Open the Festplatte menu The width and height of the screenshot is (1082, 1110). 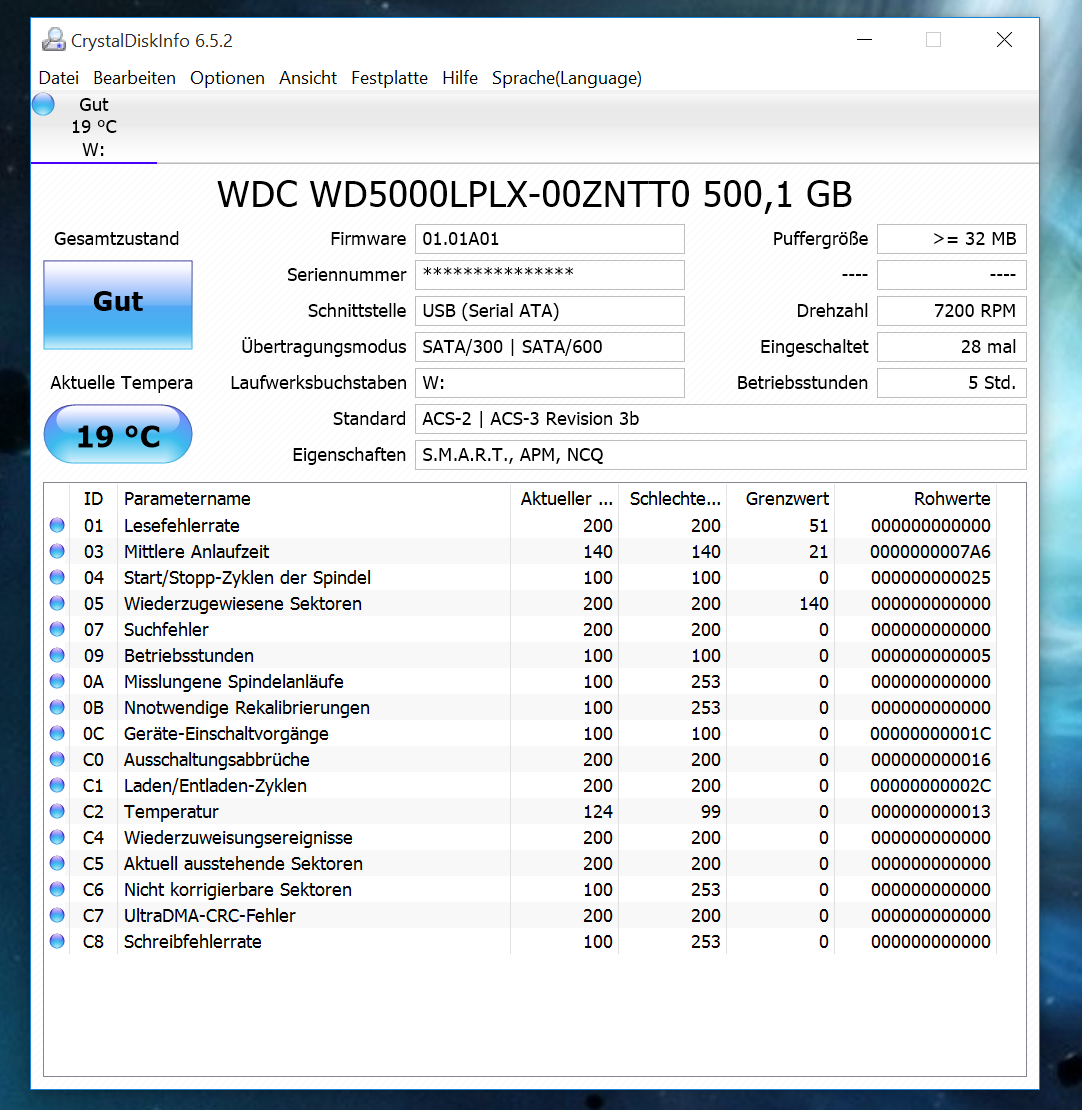click(389, 78)
